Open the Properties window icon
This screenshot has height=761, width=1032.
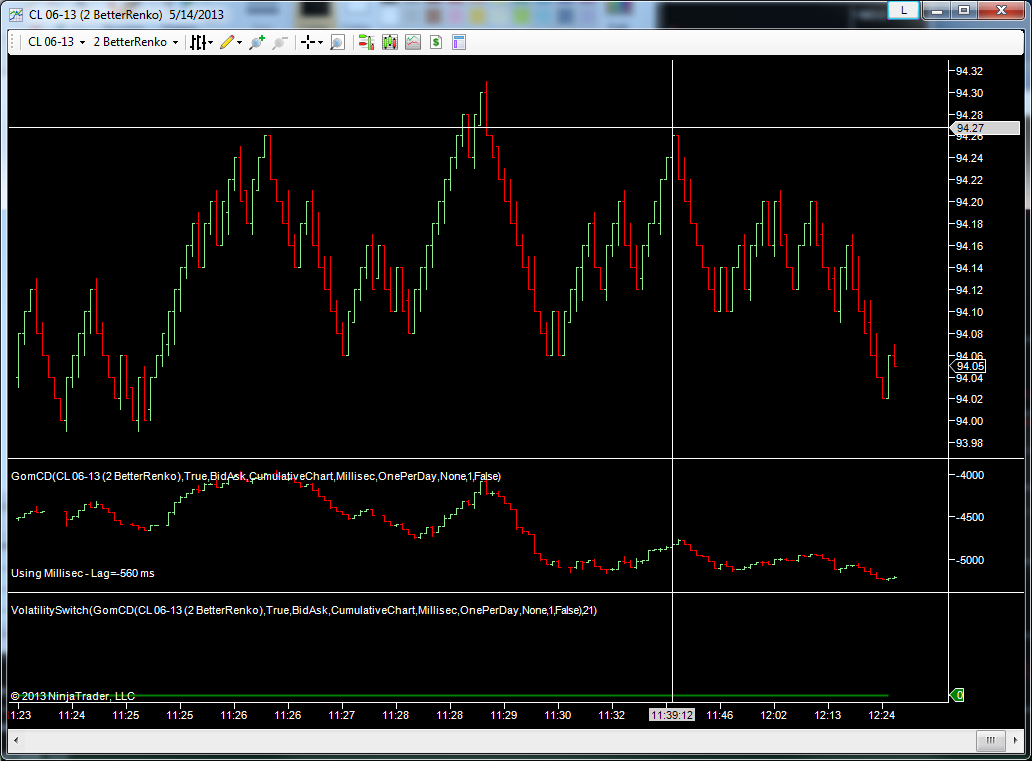(x=459, y=42)
